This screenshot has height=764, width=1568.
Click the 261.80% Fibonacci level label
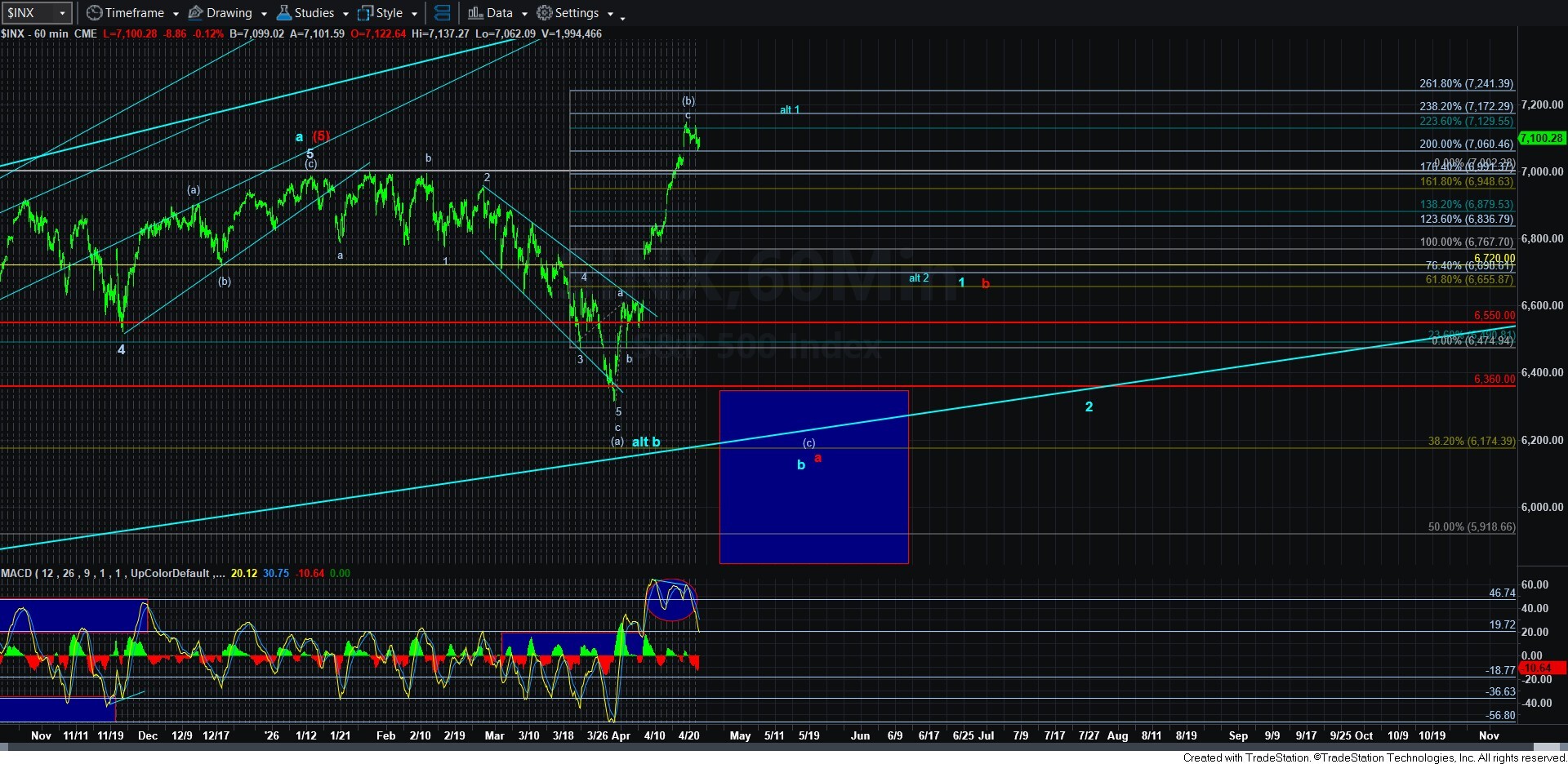tap(1466, 84)
